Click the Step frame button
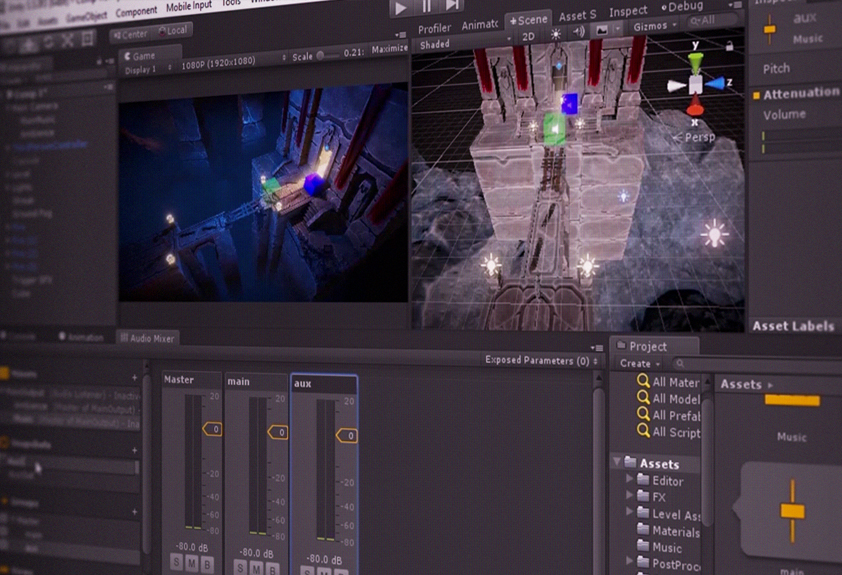Screen dimensions: 842x575 tap(452, 6)
